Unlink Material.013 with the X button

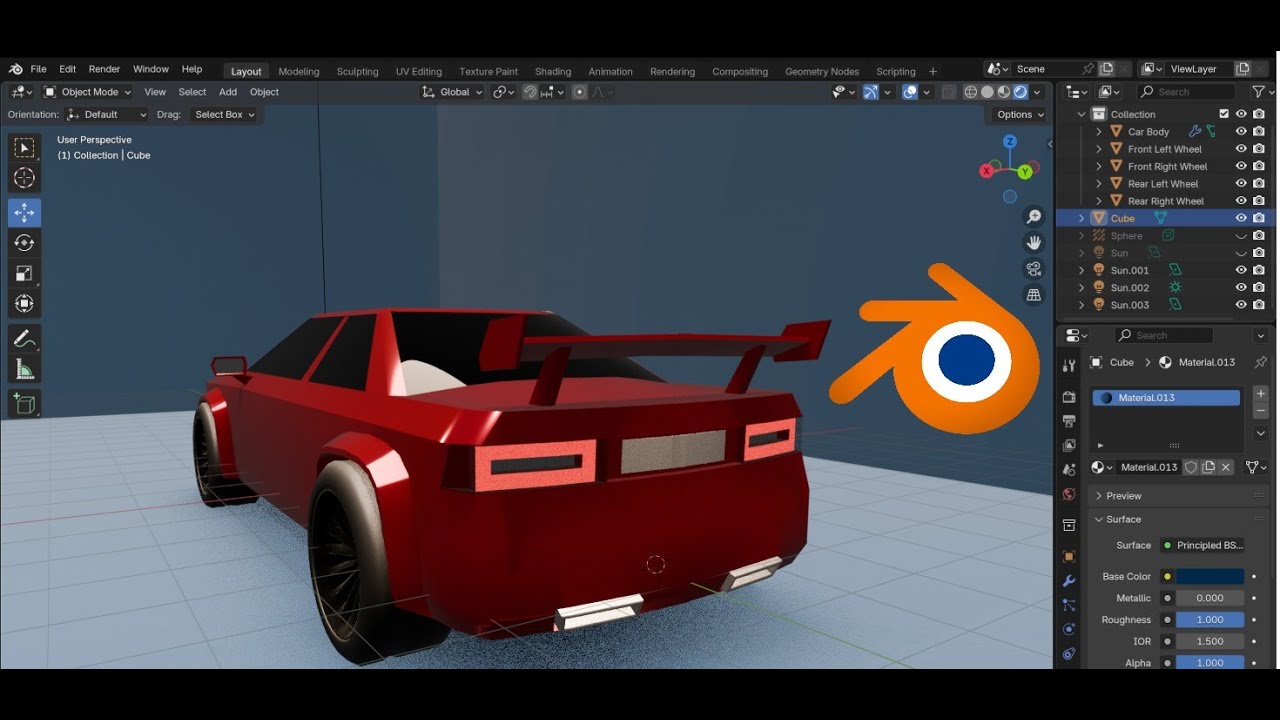[1226, 467]
